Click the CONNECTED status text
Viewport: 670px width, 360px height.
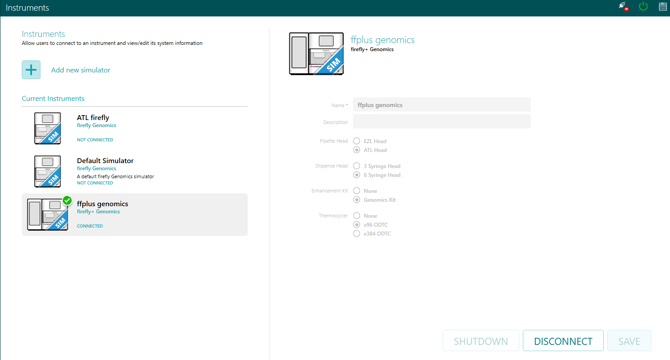point(90,226)
